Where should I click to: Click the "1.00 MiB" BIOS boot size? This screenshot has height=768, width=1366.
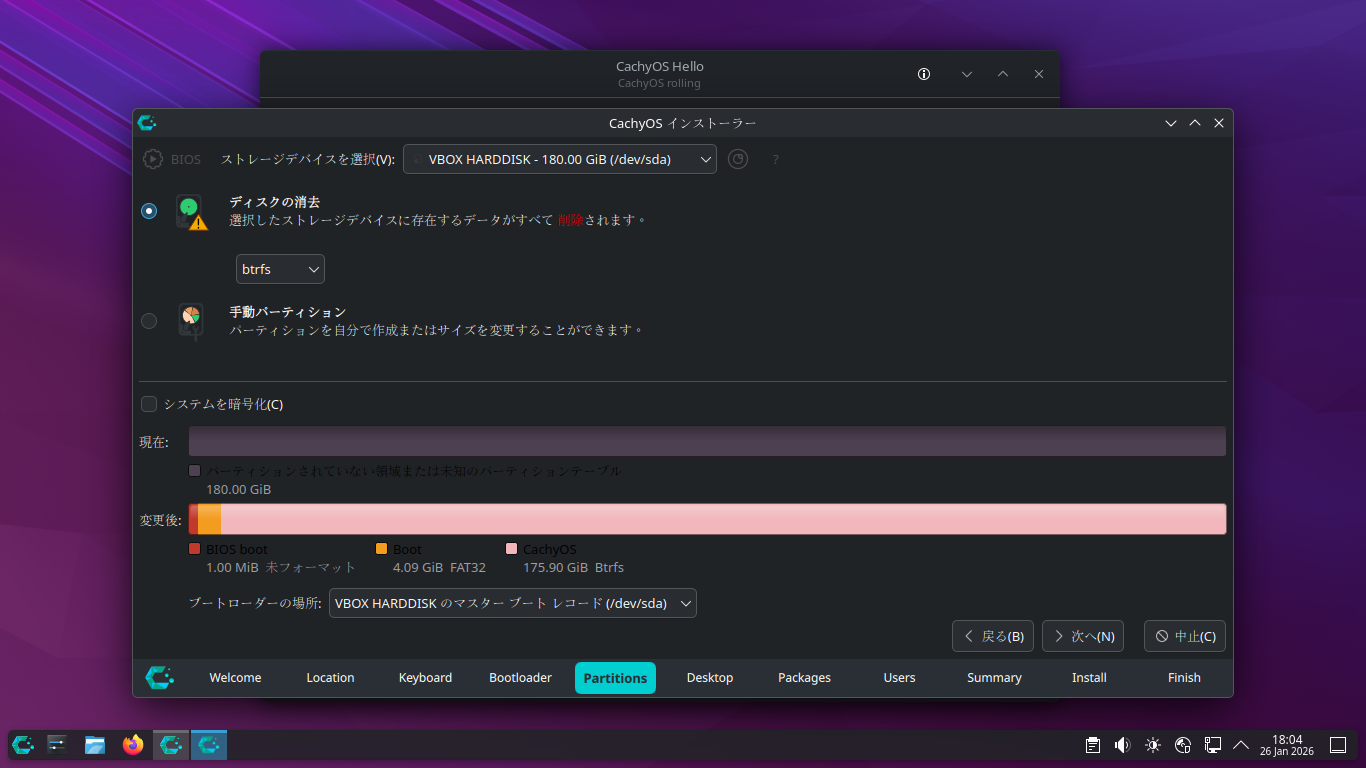coord(232,568)
